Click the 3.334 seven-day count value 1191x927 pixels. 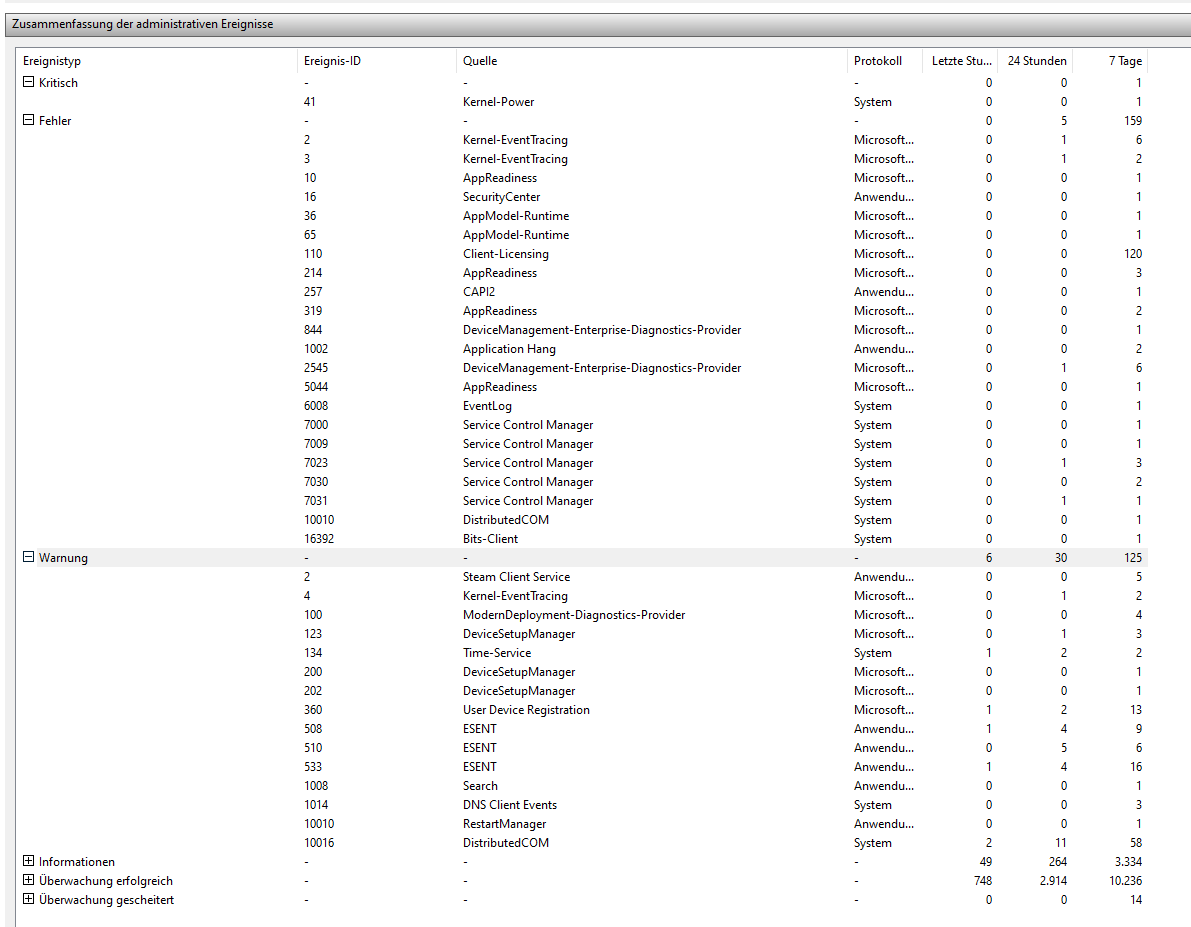pyautogui.click(x=1128, y=862)
